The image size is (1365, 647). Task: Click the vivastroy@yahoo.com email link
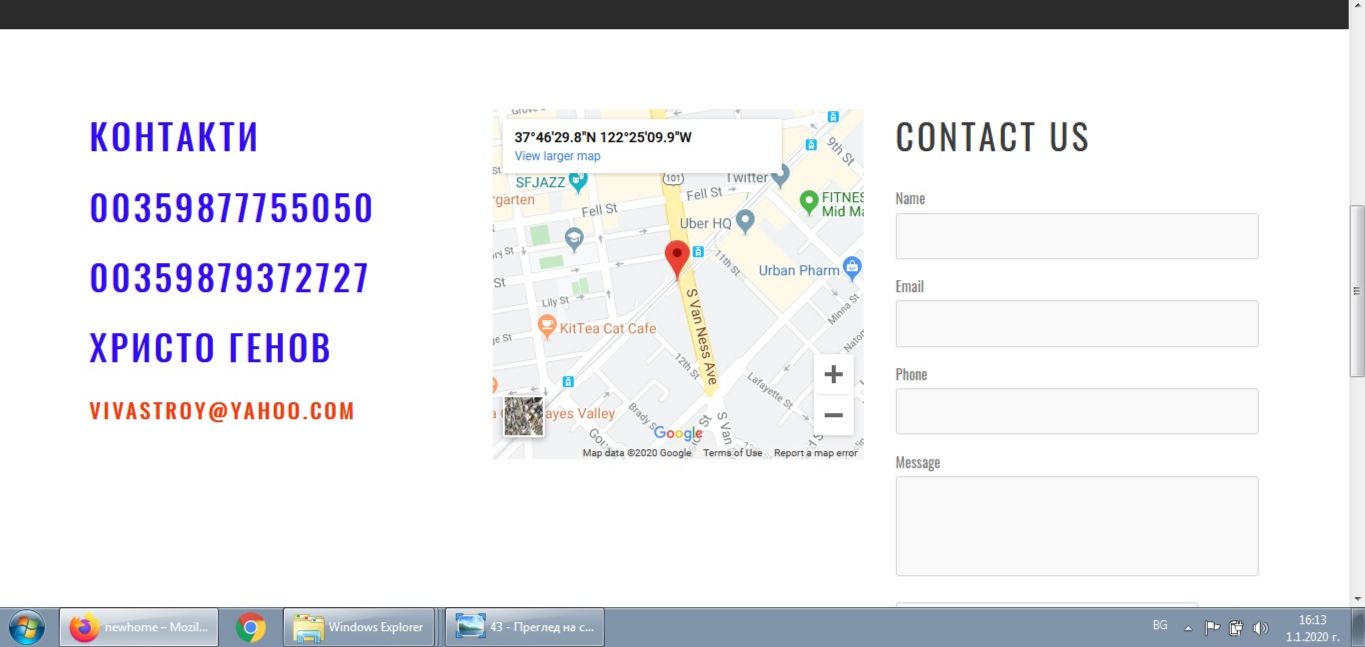coord(222,411)
